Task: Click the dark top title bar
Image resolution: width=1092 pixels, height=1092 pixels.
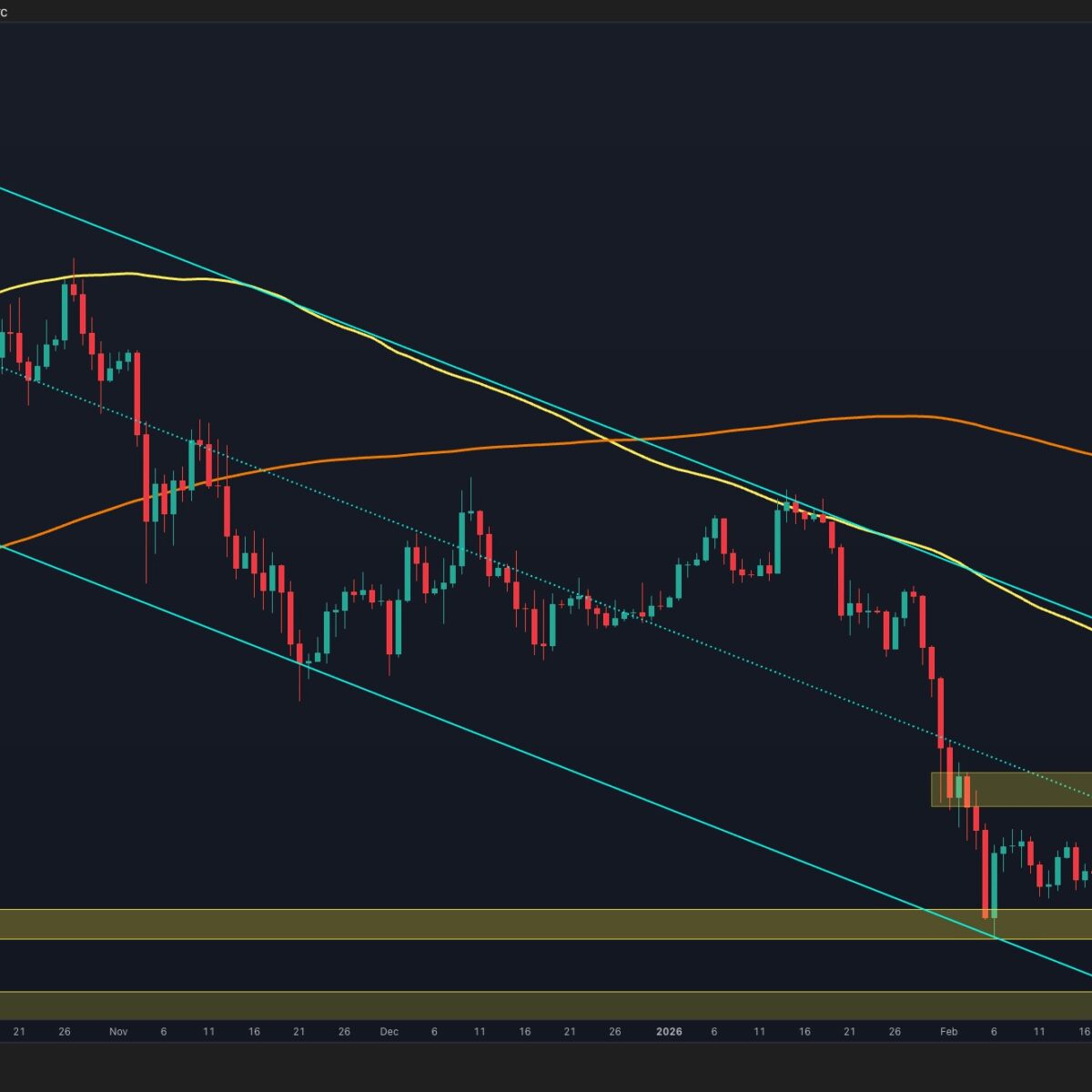Action: 546,10
